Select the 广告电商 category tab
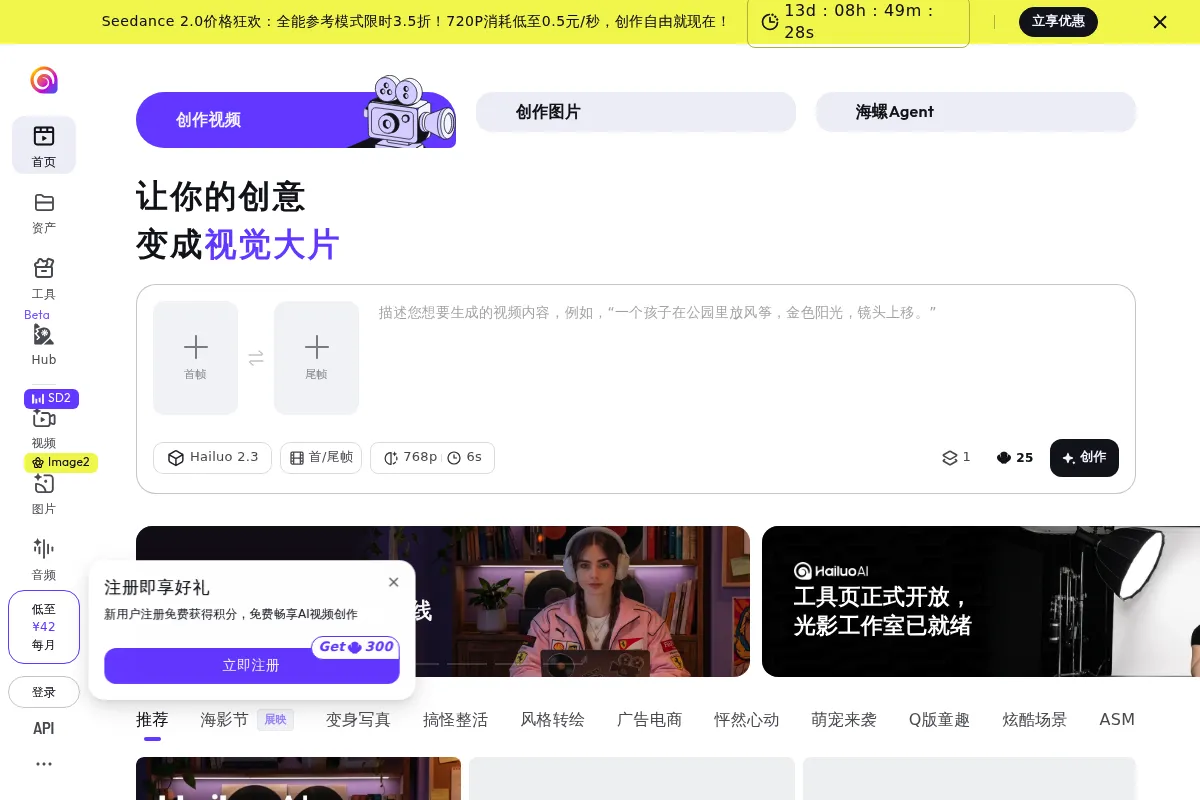This screenshot has width=1200, height=800. pyautogui.click(x=649, y=720)
